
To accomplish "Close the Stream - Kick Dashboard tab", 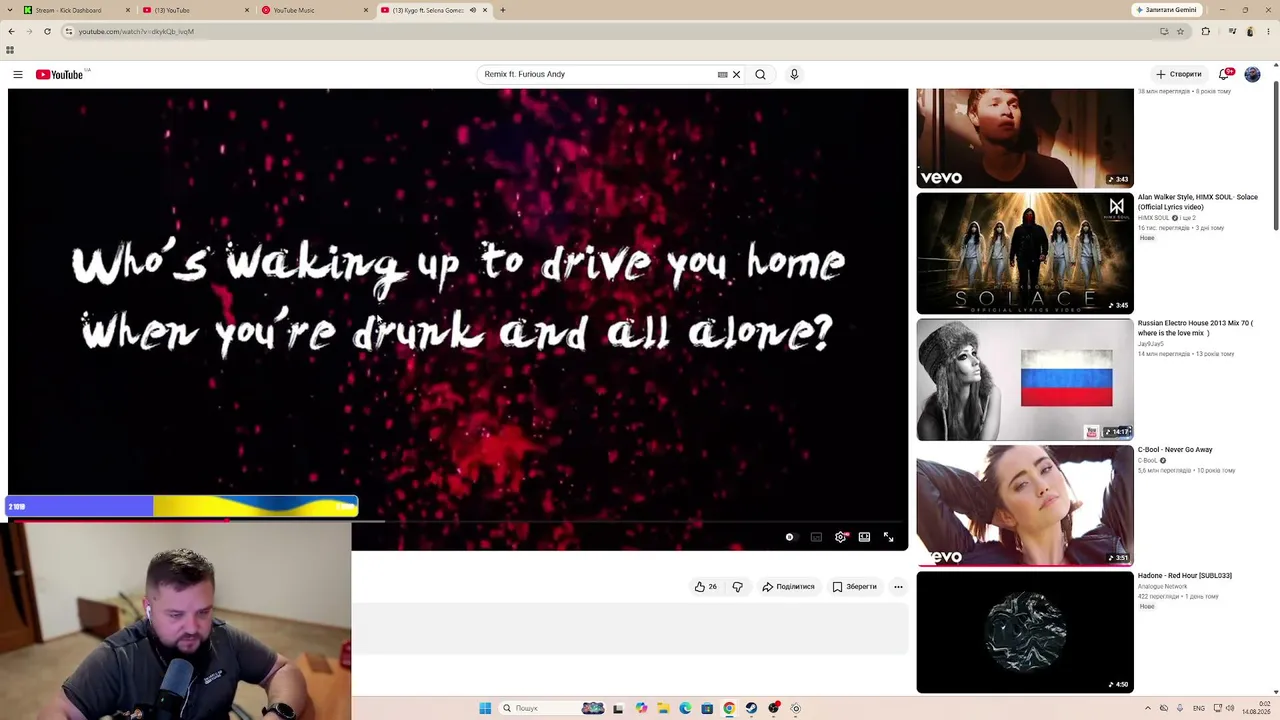I will pos(127,10).
